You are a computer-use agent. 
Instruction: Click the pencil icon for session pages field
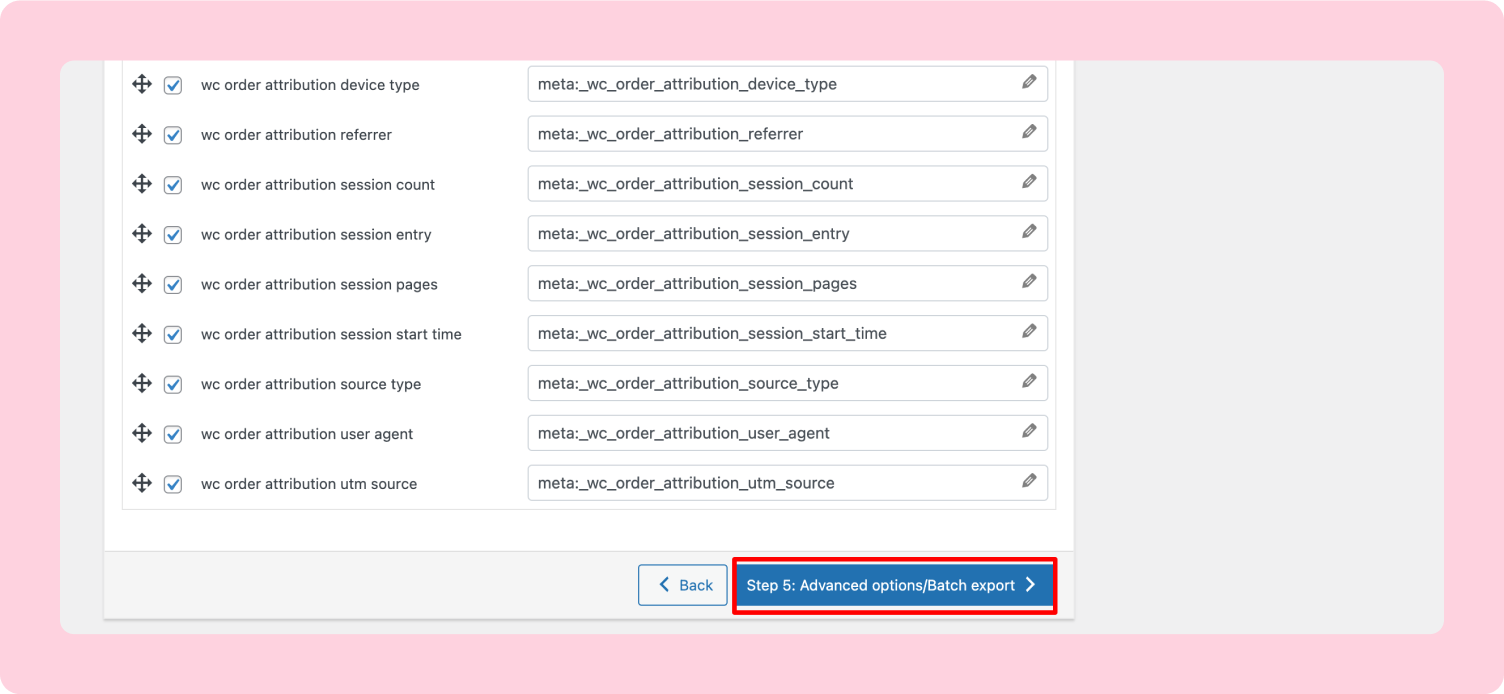coord(1029,282)
